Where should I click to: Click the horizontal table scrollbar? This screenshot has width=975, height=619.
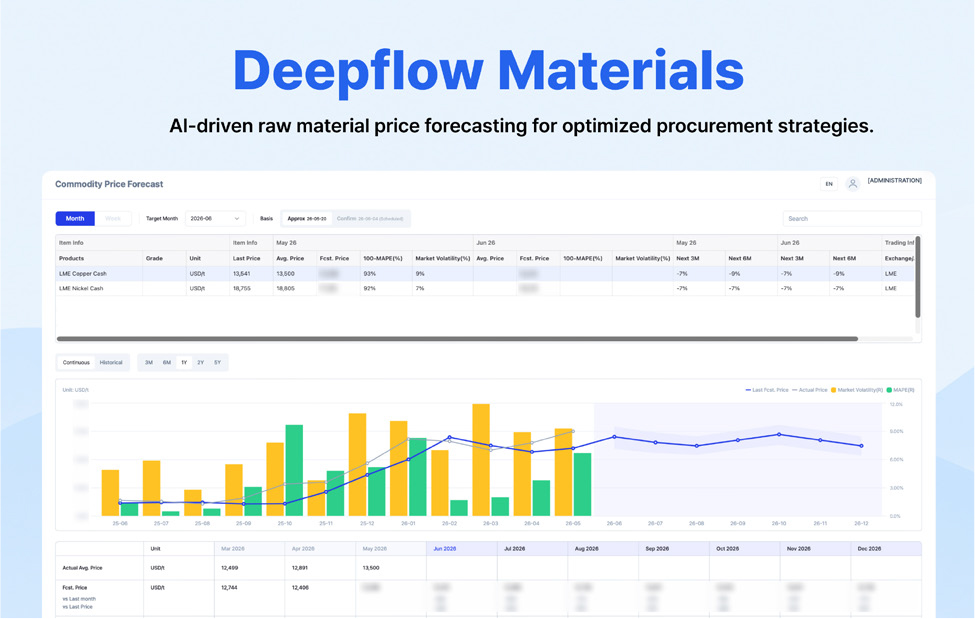coord(457,339)
